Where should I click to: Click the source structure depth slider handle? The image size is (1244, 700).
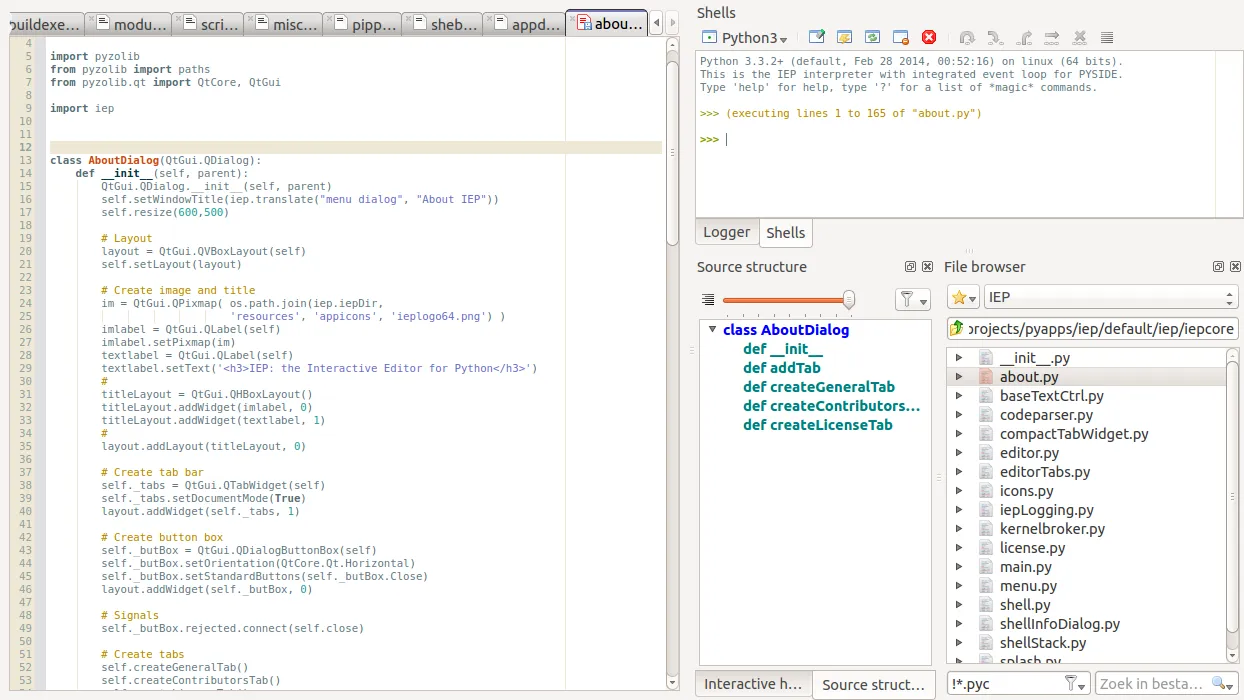click(x=849, y=298)
